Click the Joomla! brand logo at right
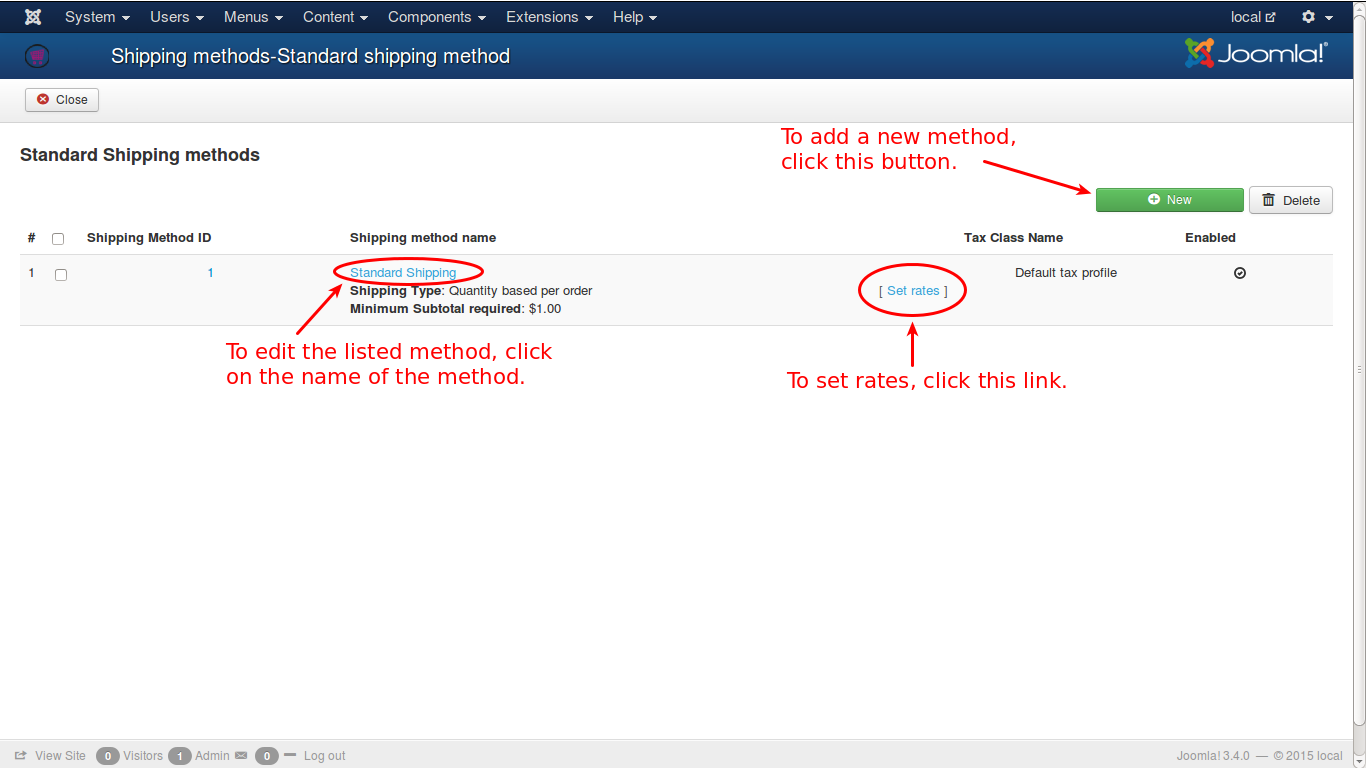This screenshot has height=768, width=1366. (1256, 54)
